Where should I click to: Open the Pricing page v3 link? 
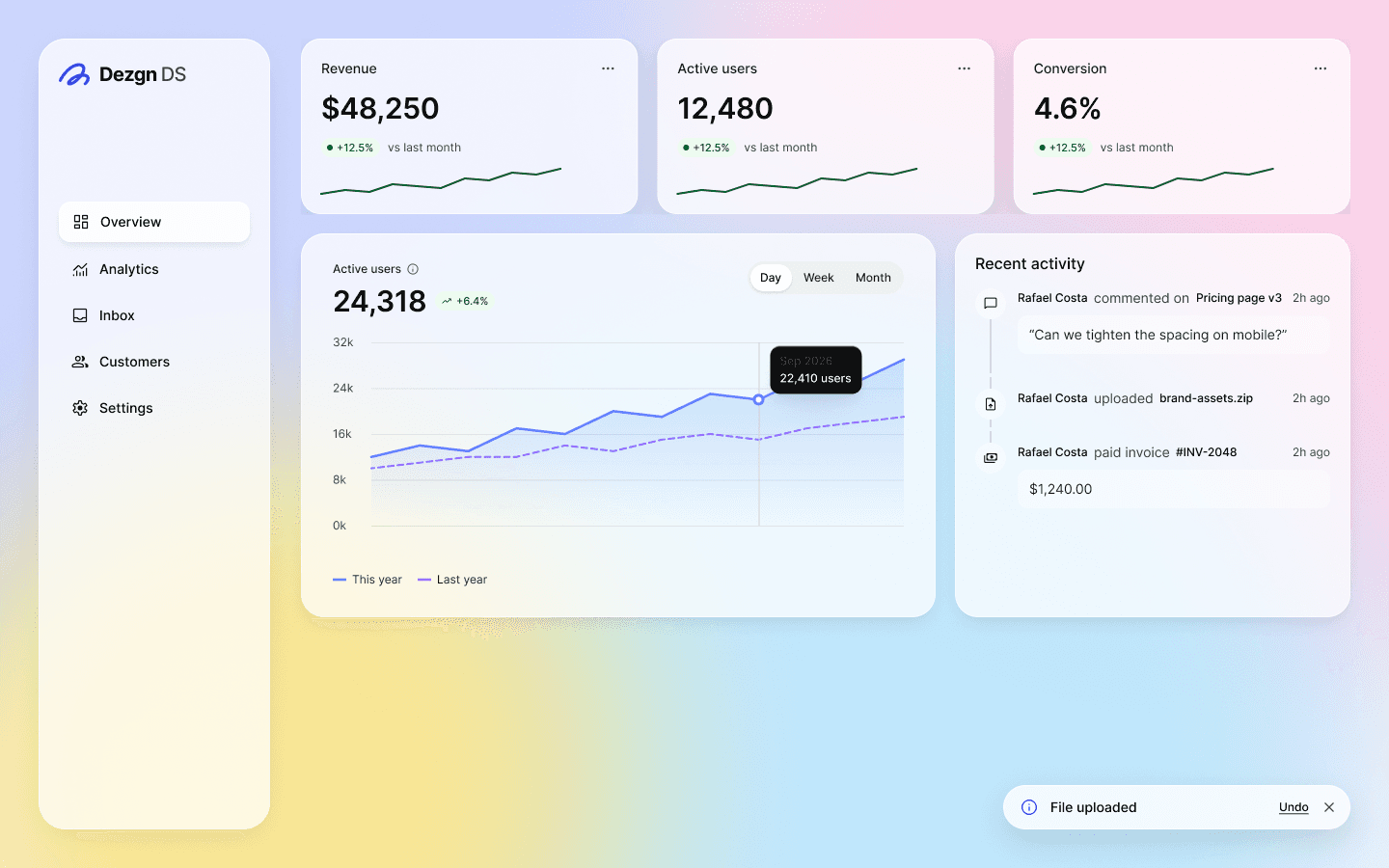coord(1239,298)
